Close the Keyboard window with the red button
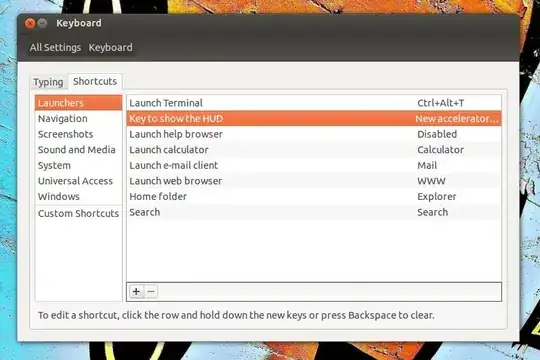This screenshot has width=540, height=360. (30, 23)
